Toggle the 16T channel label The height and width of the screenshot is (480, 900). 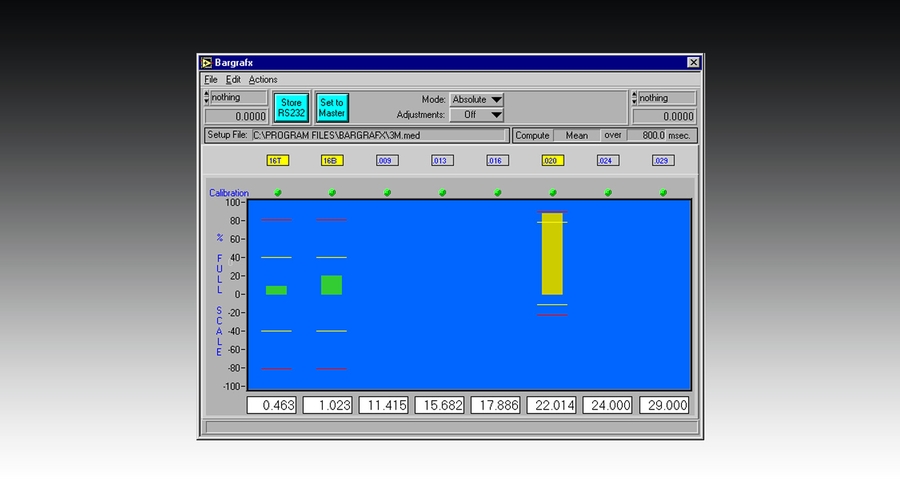[277, 160]
